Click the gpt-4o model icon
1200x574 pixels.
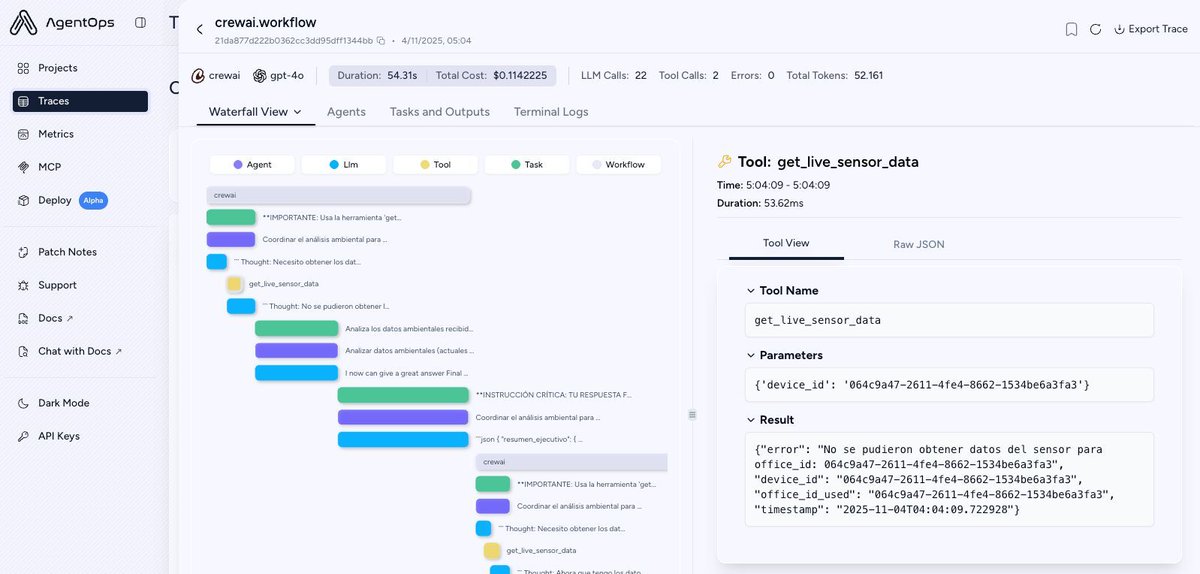click(260, 76)
